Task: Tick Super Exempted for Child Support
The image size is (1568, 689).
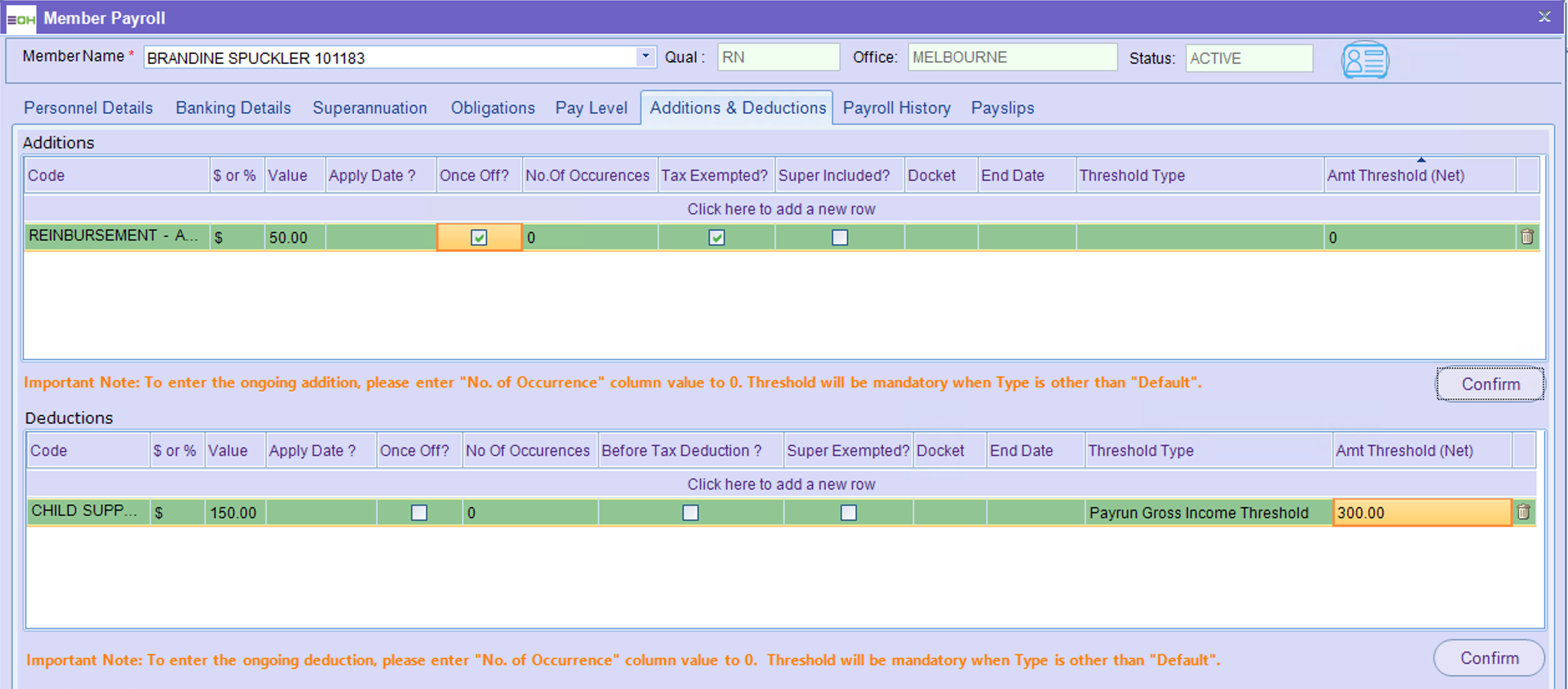Action: pyautogui.click(x=848, y=513)
